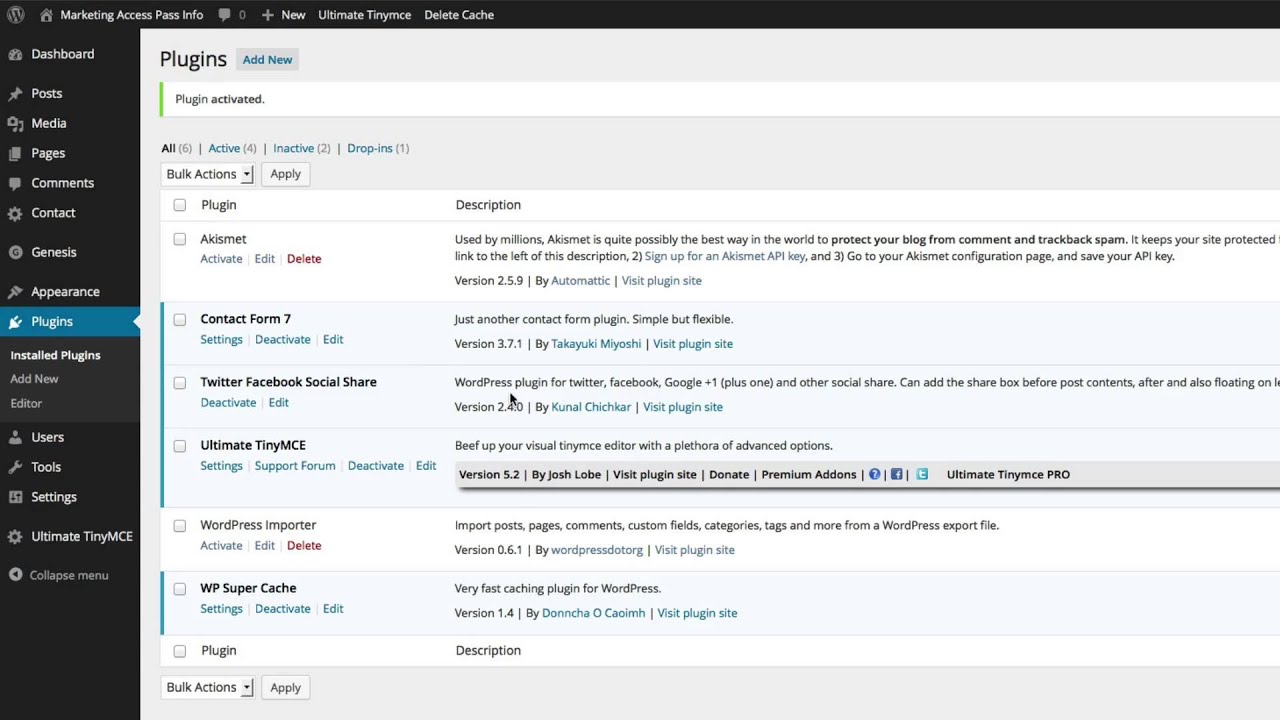Select the Installed Plugins submenu item
The image size is (1280, 720).
click(x=55, y=355)
